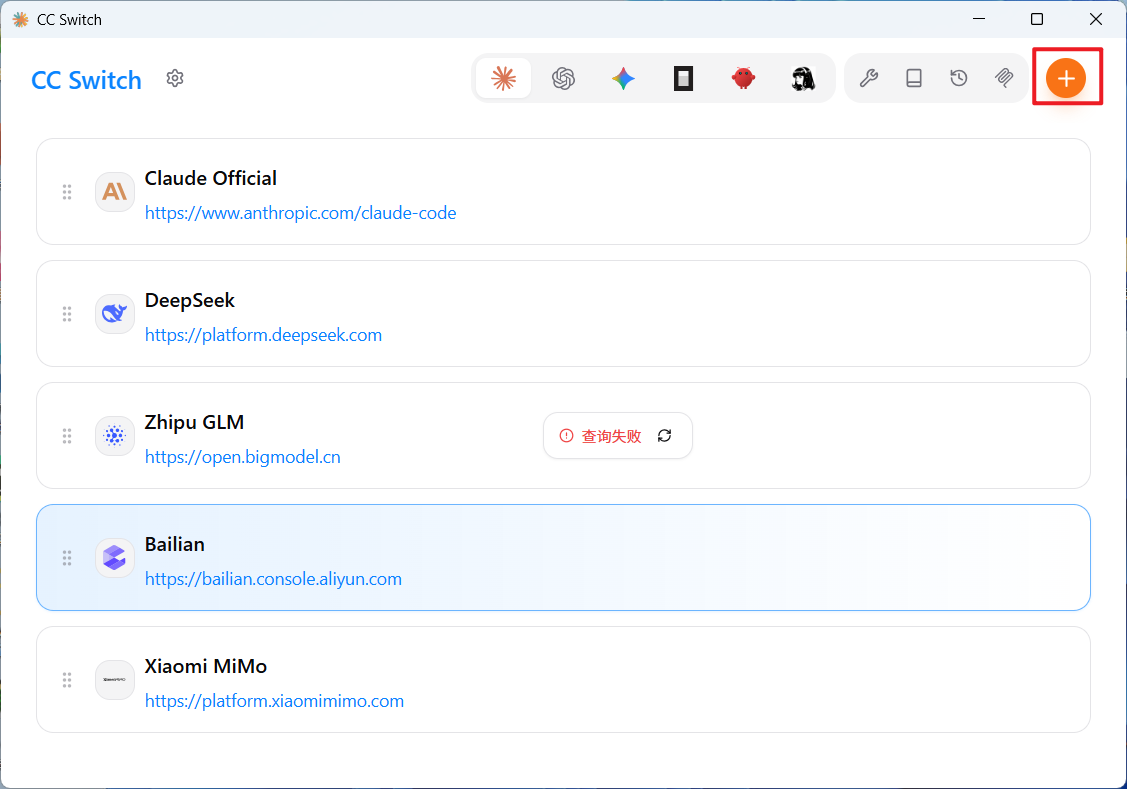This screenshot has height=789, width=1127.
Task: Select the Bailian provider name
Action: pyautogui.click(x=175, y=545)
